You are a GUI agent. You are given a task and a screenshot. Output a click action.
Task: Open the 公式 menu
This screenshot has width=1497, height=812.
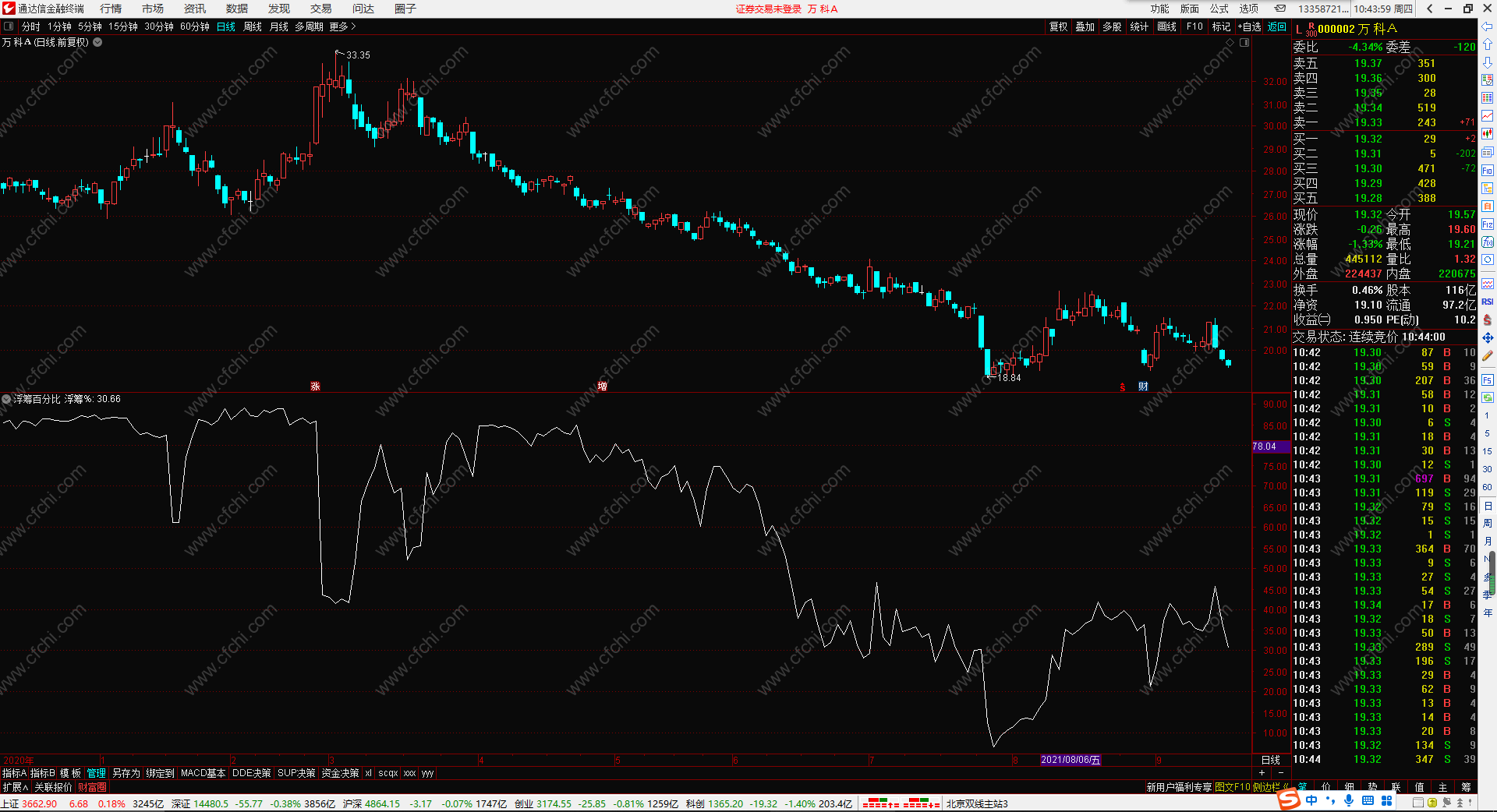pos(1219,9)
